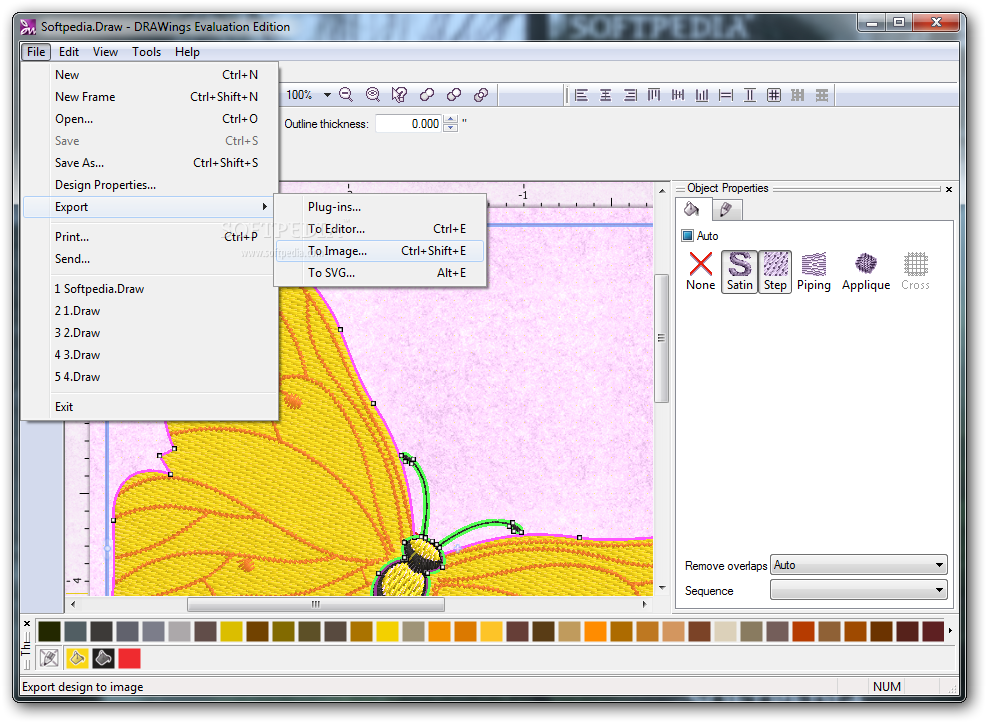
Task: Open the Edit menu
Action: pos(69,52)
